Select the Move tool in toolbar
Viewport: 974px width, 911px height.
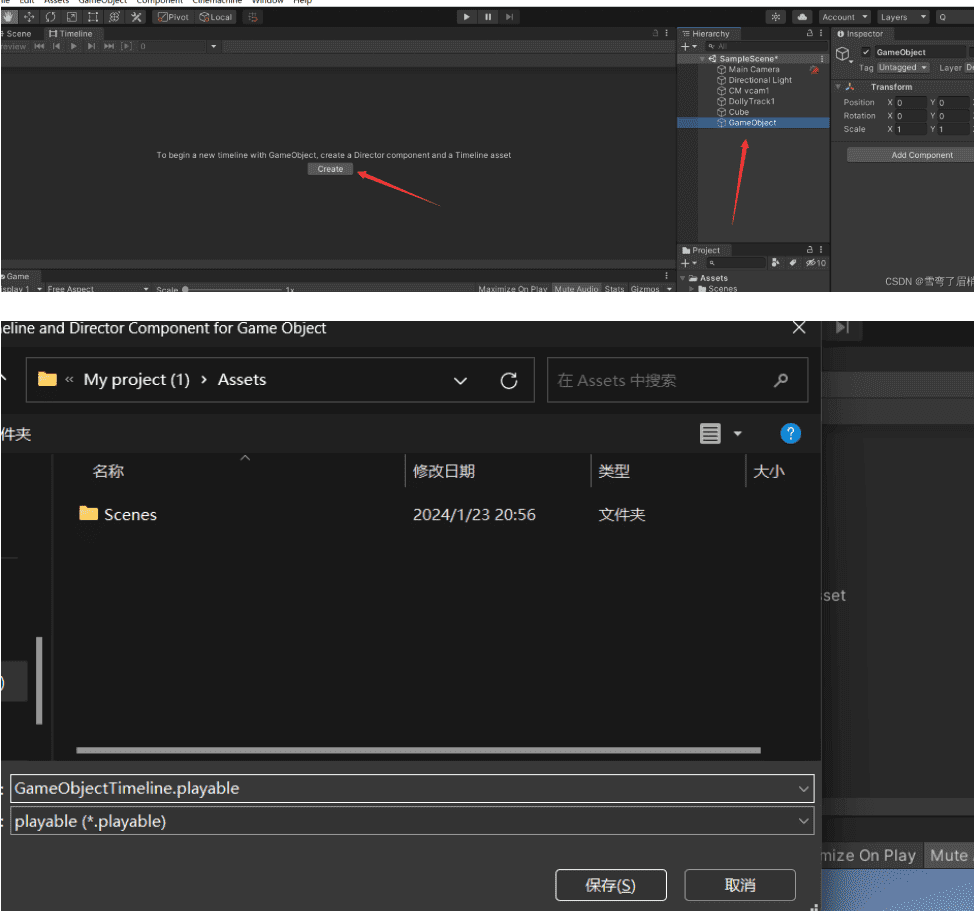(x=28, y=17)
